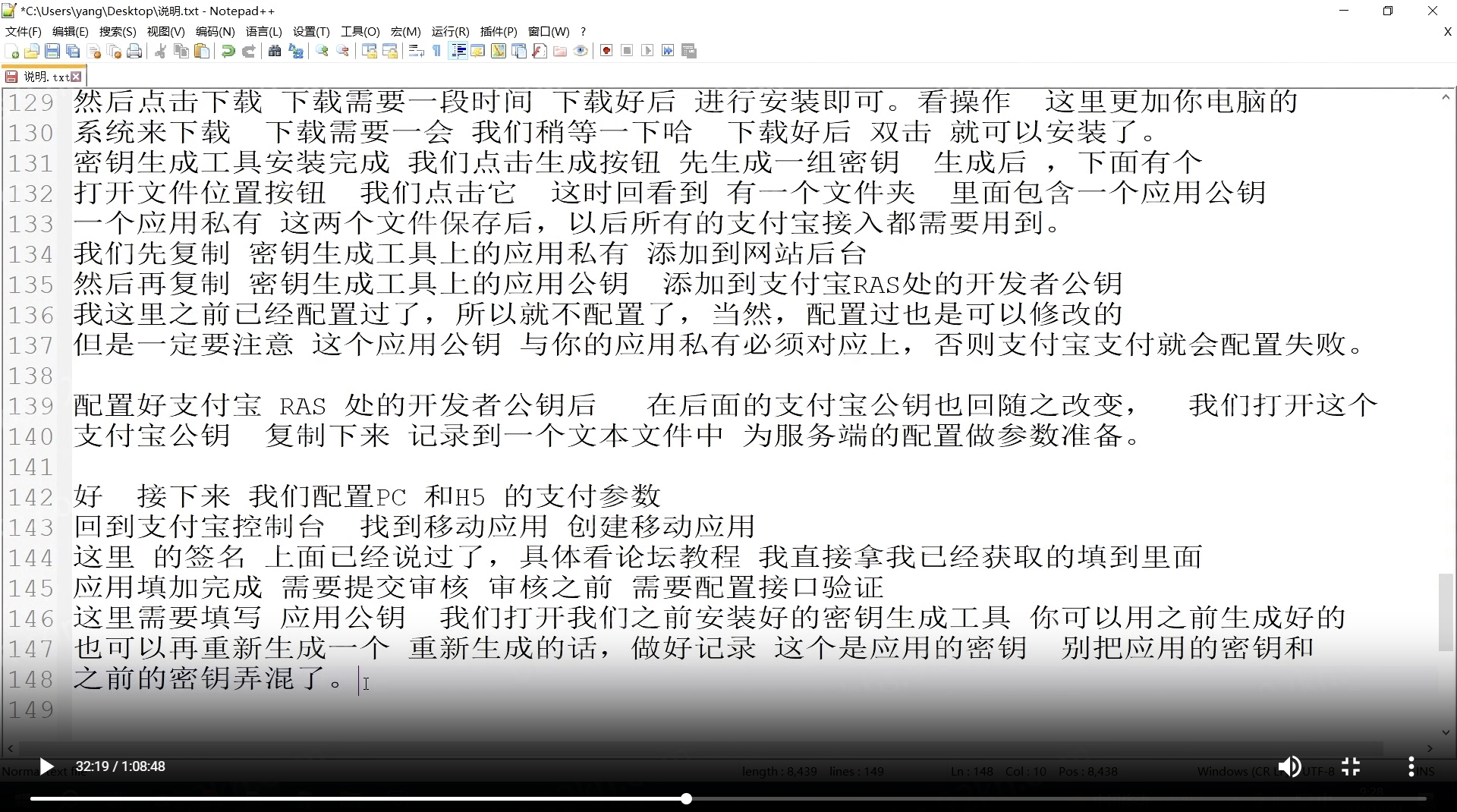The image size is (1457, 812).
Task: Open the 窗口(W) menu
Action: 548,31
